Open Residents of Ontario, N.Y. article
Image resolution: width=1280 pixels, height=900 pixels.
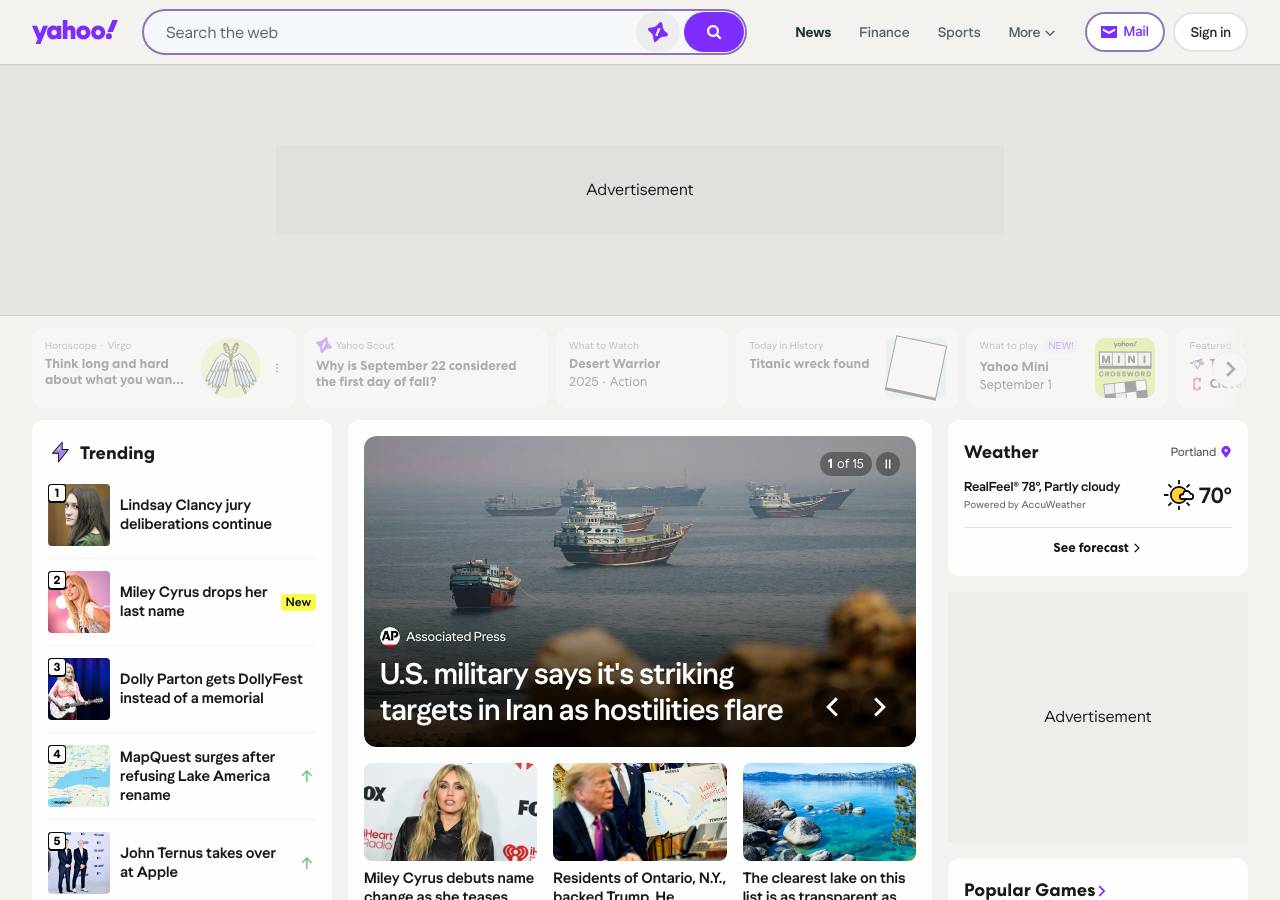(639, 886)
